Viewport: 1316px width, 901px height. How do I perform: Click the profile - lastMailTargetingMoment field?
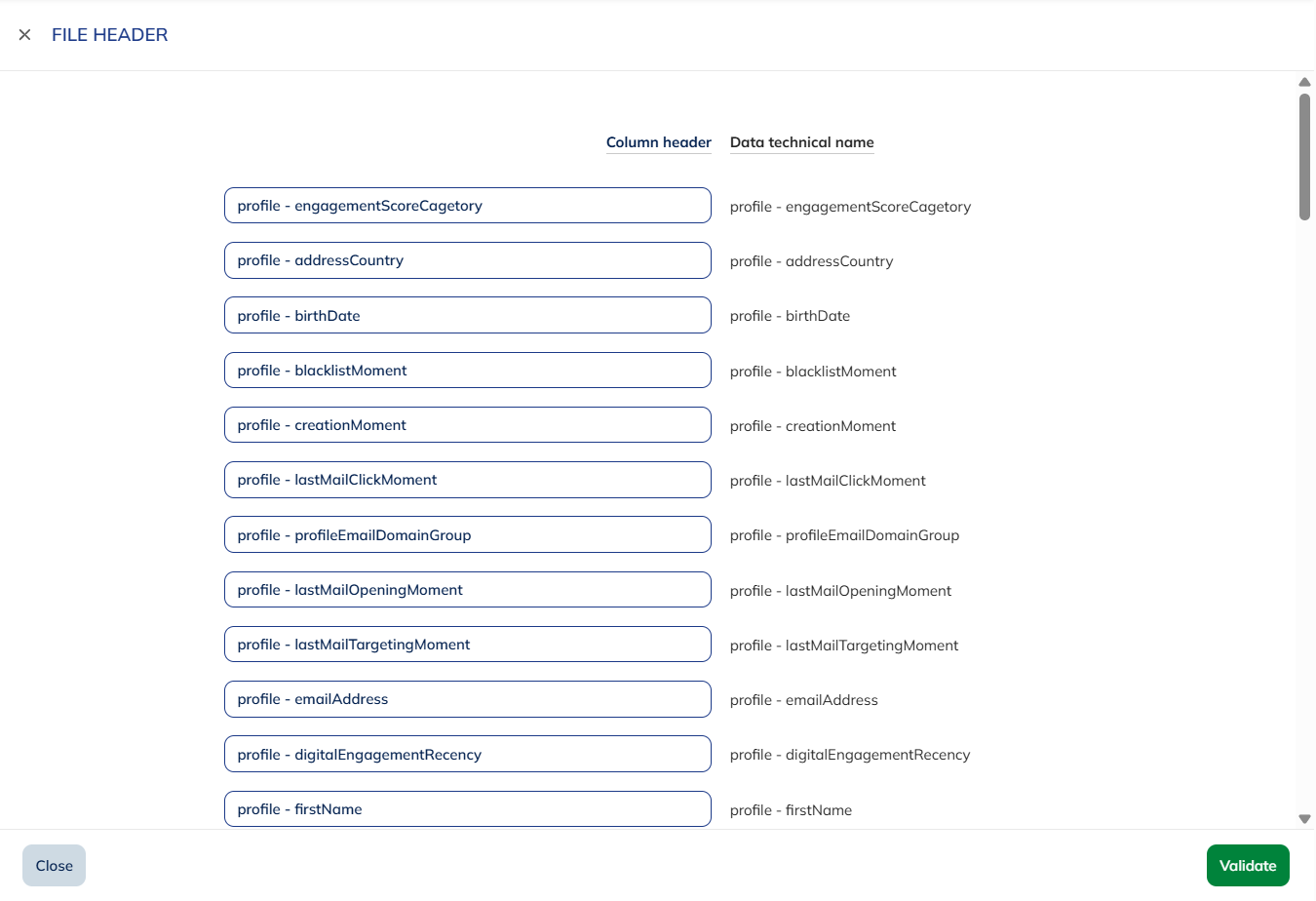(x=467, y=644)
